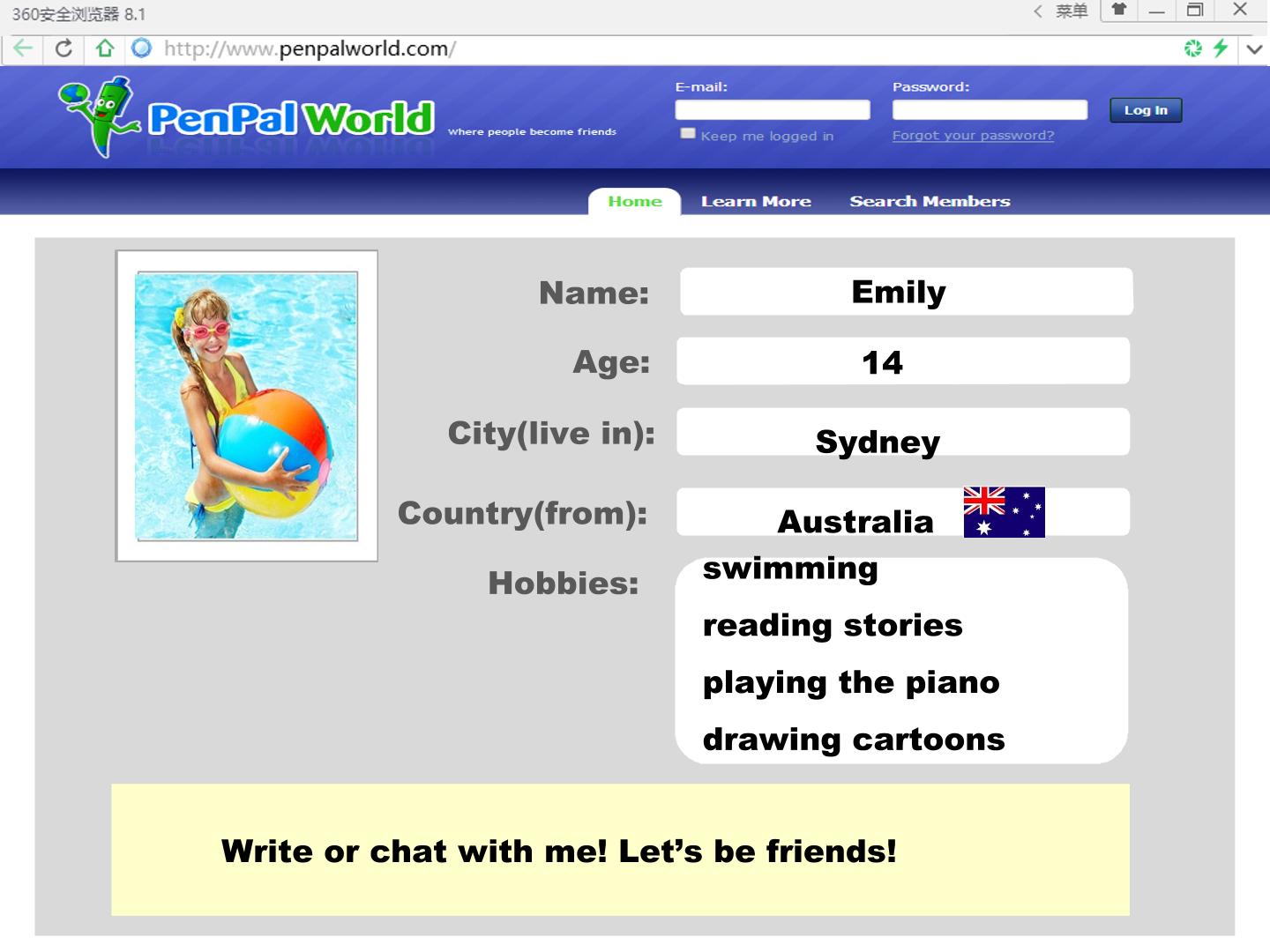Image resolution: width=1270 pixels, height=952 pixels.
Task: Switch to the Home tab
Action: (635, 201)
